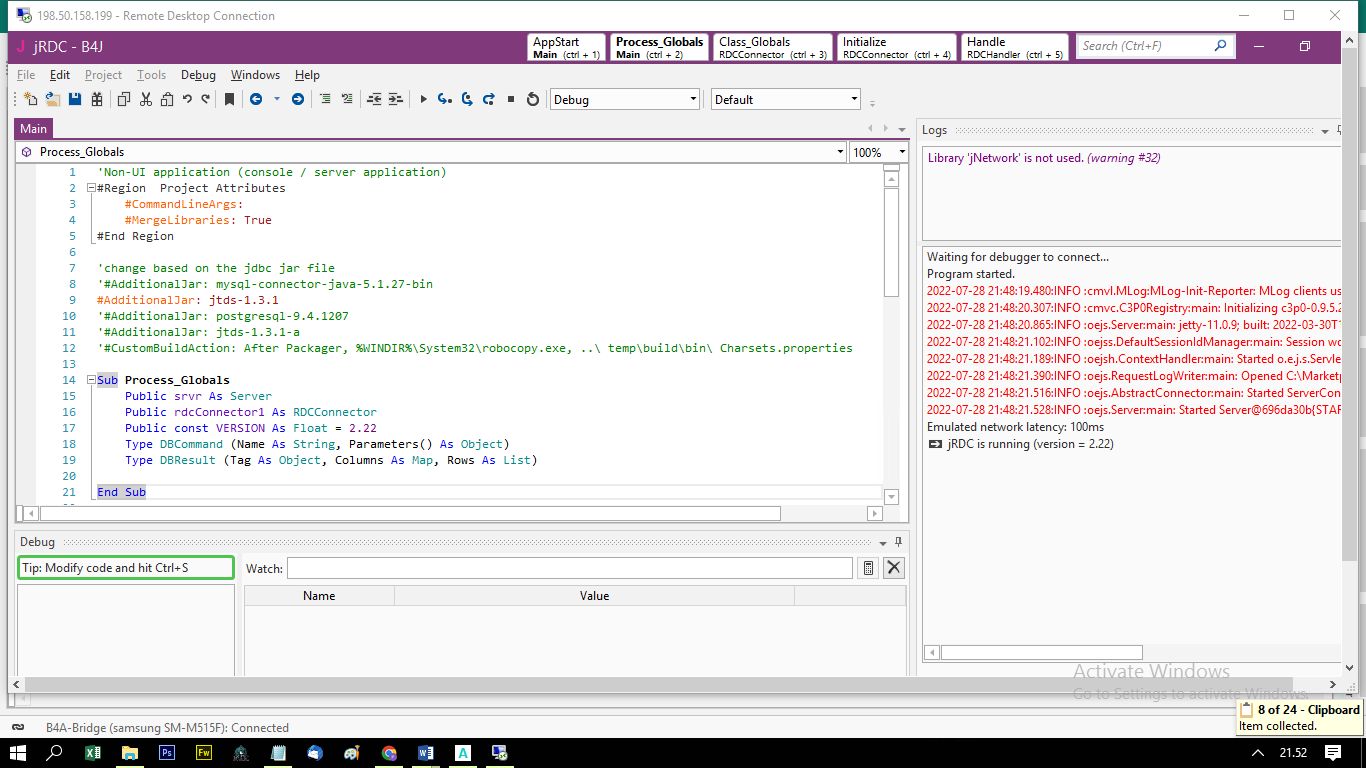Expand the Process_Globals sub selector dropdown
This screenshot has width=1366, height=768.
(839, 152)
